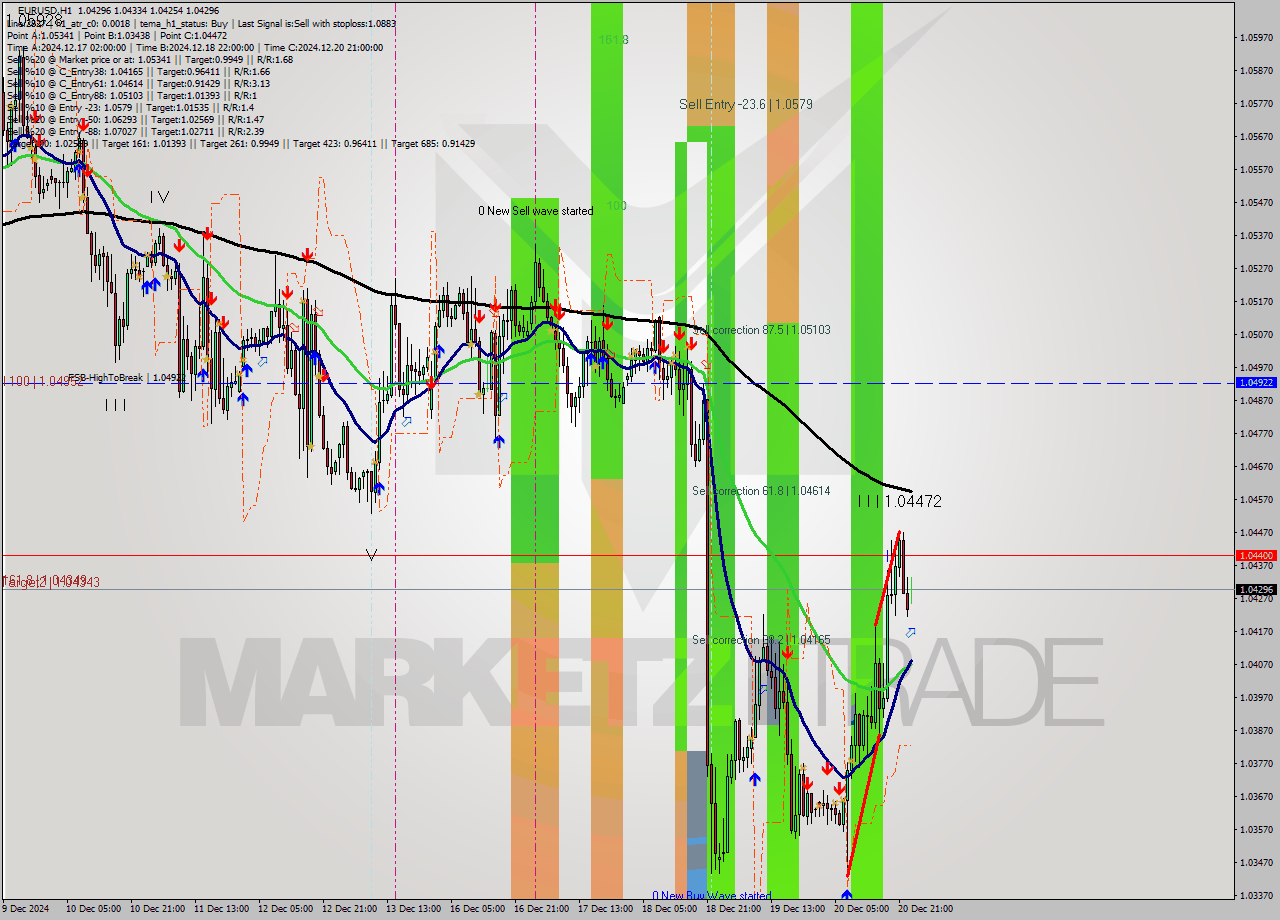
Task: Click the '0 New Buy Wave started' label
Action: point(712,896)
